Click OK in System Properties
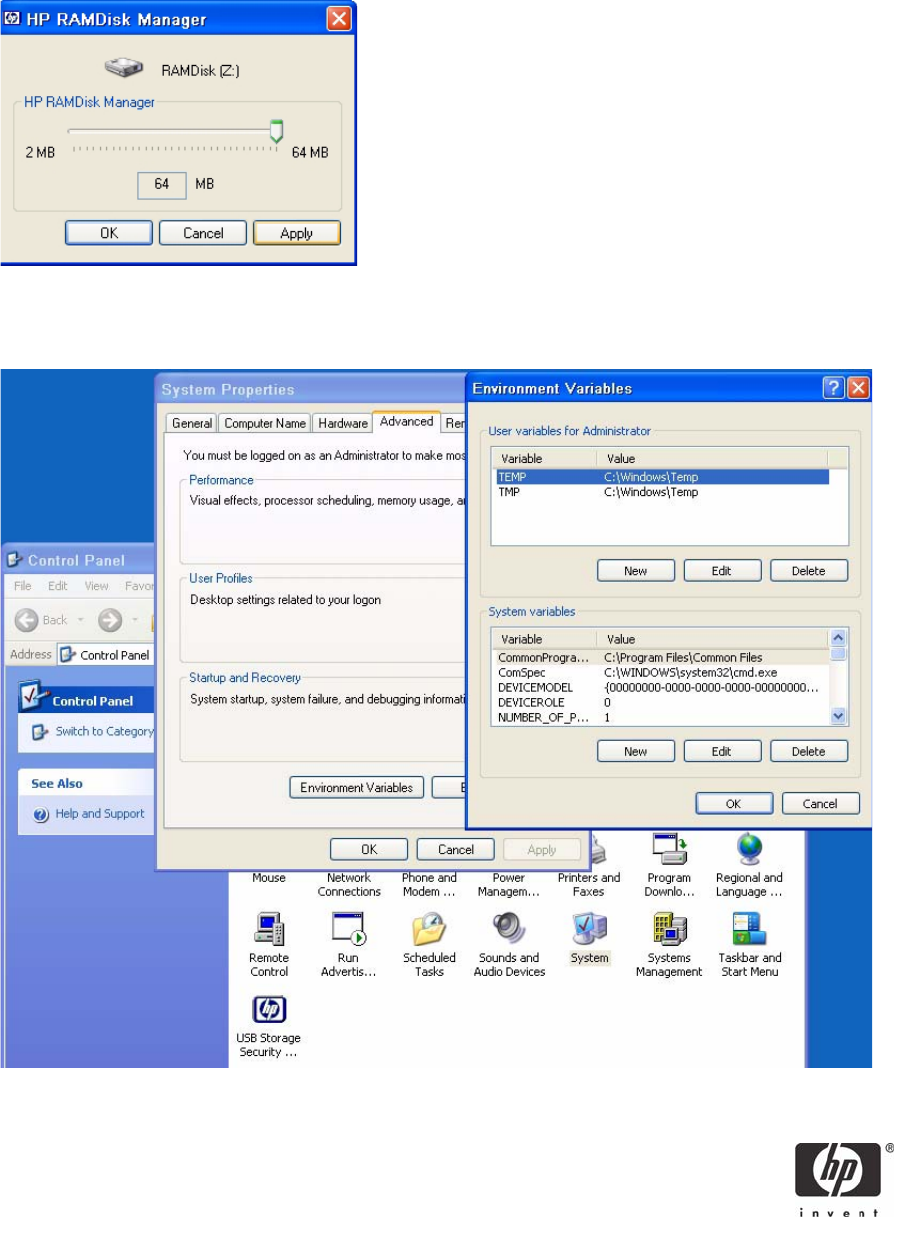The height and width of the screenshot is (1233, 897). pos(369,849)
